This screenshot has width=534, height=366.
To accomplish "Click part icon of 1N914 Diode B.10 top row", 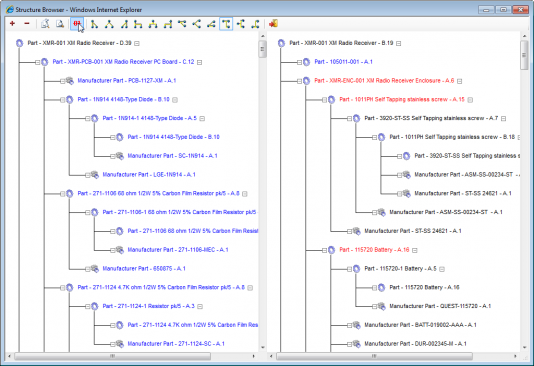I will [x=70, y=99].
